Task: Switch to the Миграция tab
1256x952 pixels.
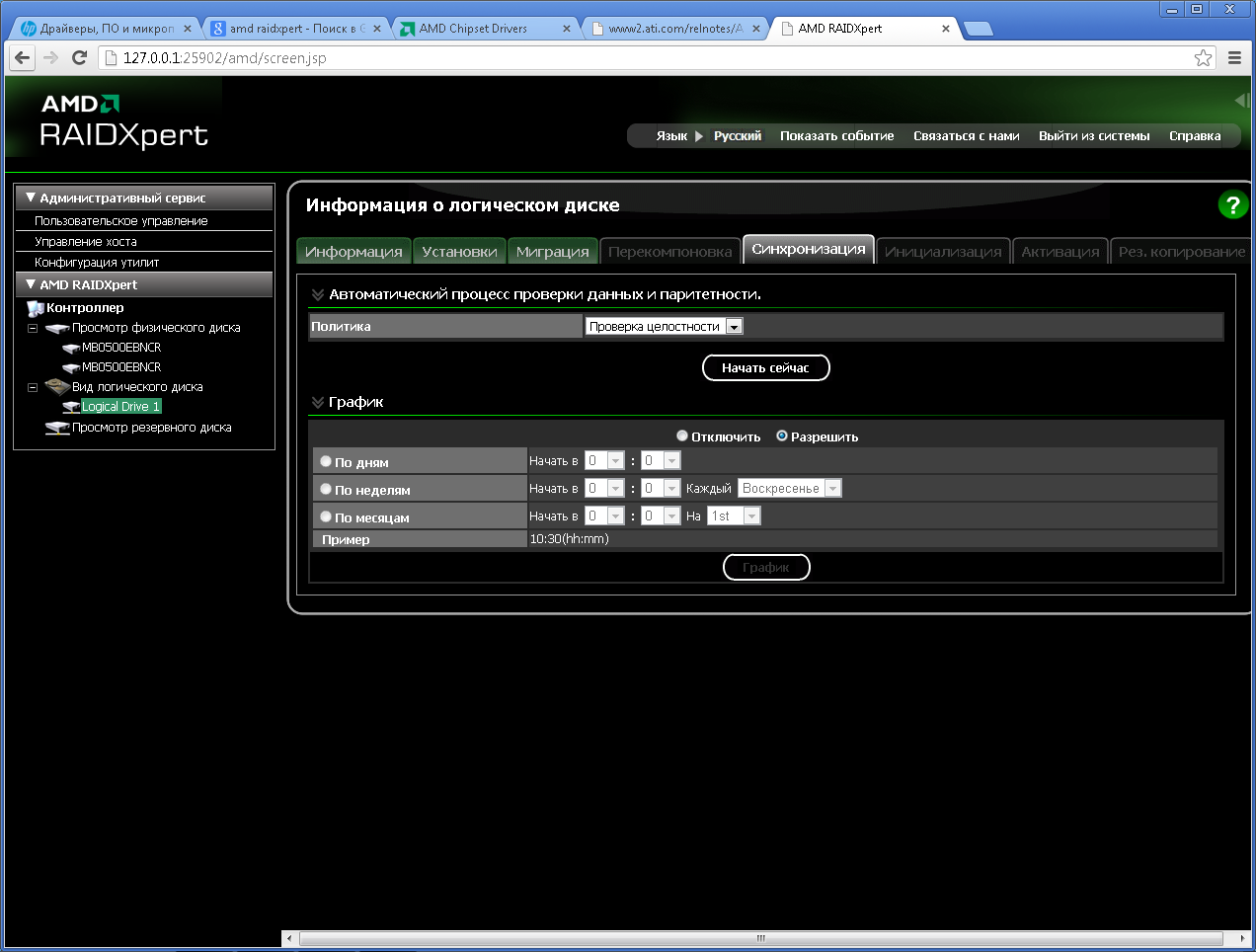Action: 552,252
